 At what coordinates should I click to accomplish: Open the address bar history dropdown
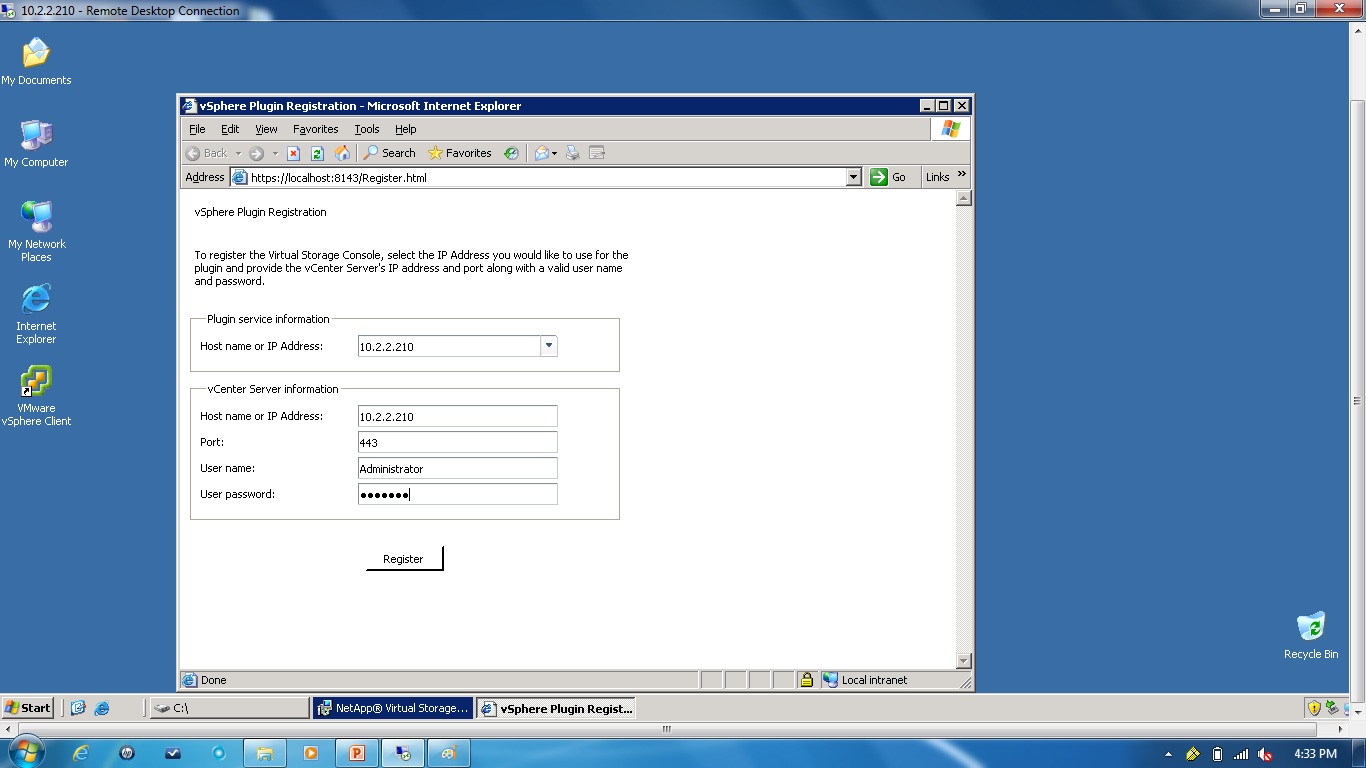(853, 177)
